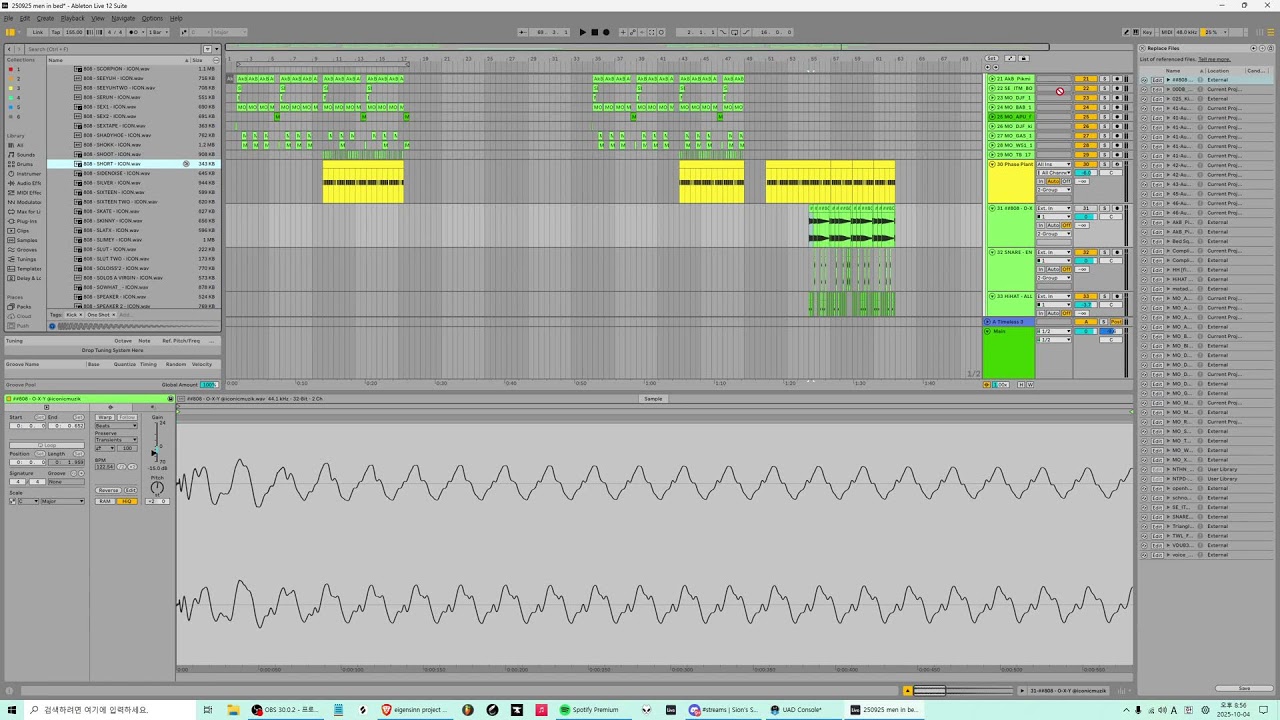Viewport: 1280px width, 720px height.
Task: Click the browser search field
Action: (x=114, y=49)
